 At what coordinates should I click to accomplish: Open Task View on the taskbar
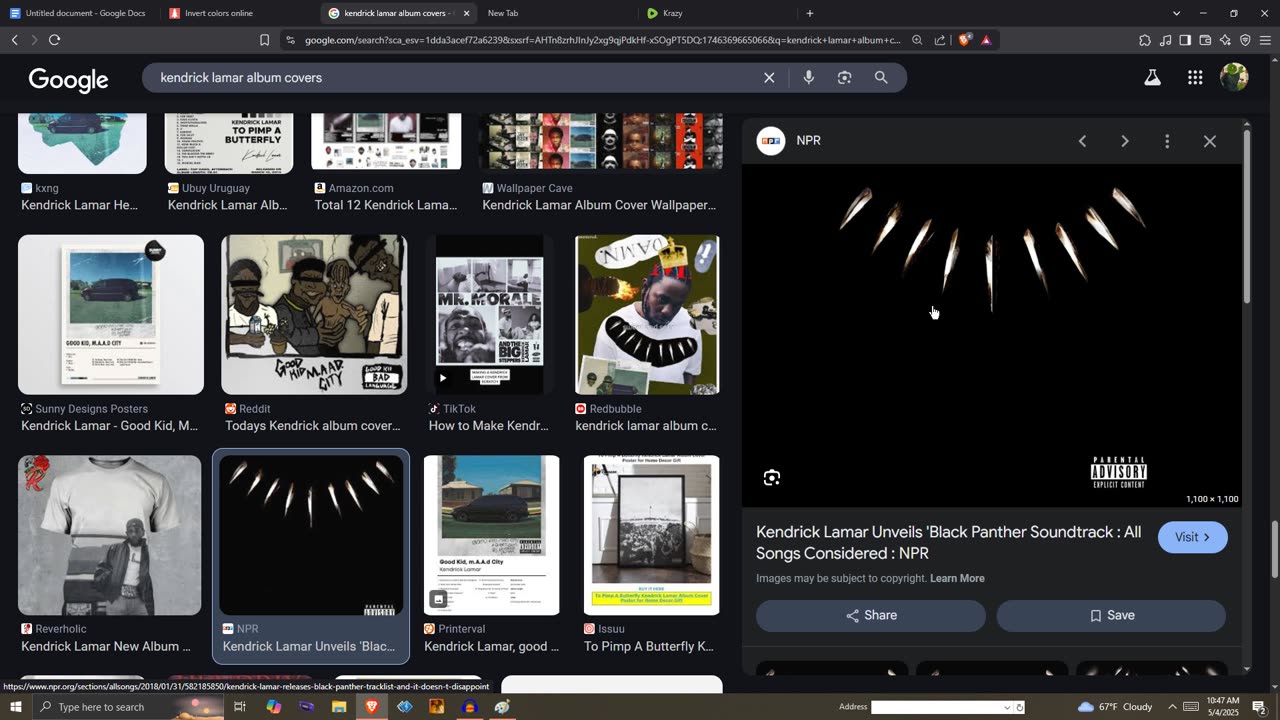click(x=240, y=707)
